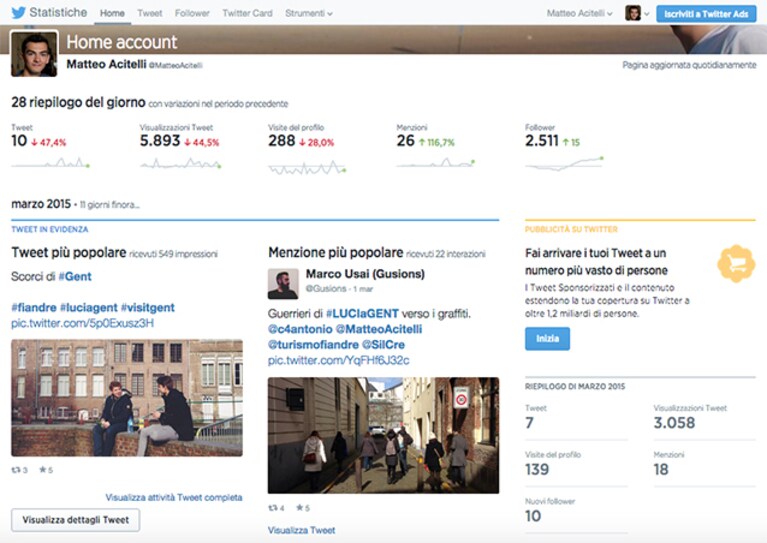This screenshot has height=543, width=767.
Task: Click the @SilCre mention
Action: click(383, 345)
